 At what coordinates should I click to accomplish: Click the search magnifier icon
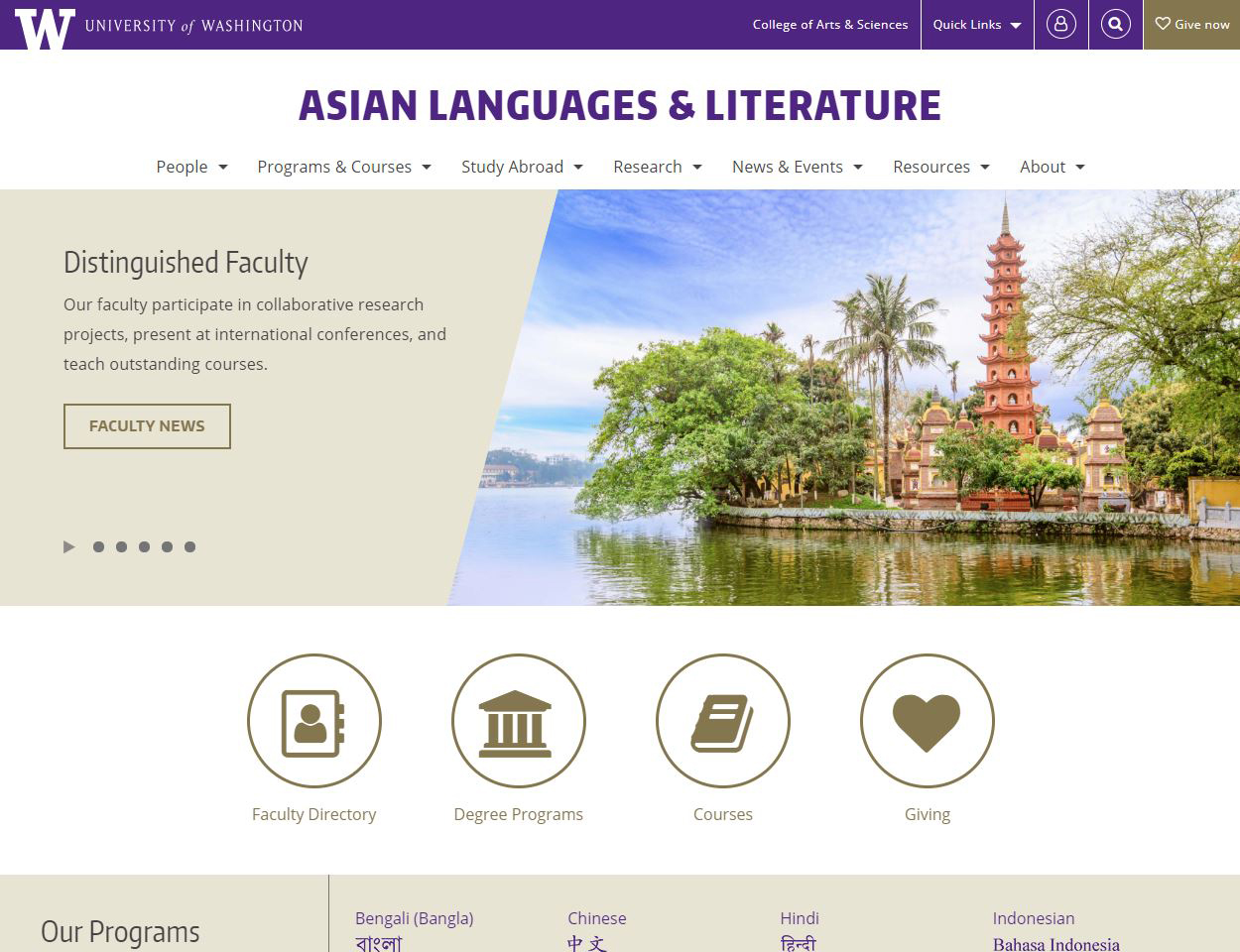[x=1115, y=25]
